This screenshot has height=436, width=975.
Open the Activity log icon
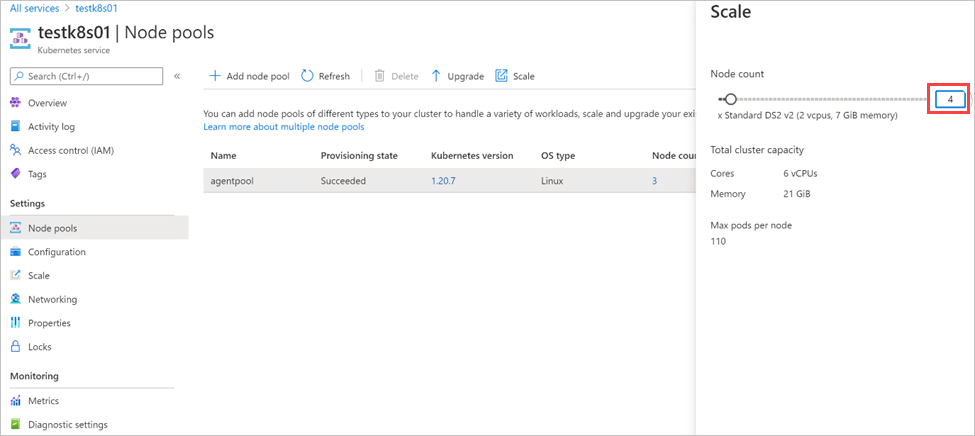[15, 127]
